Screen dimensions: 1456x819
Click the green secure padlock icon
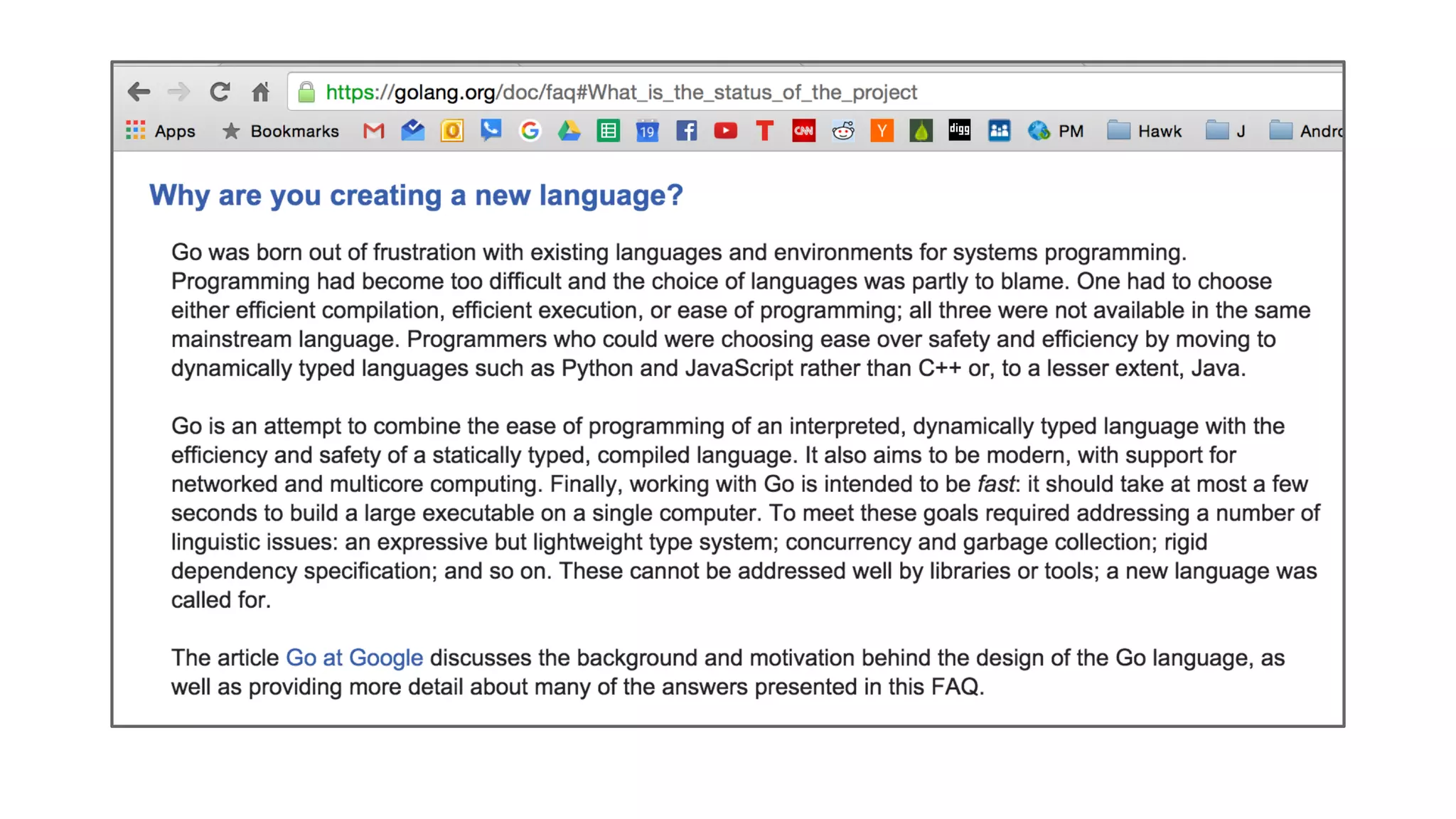pyautogui.click(x=306, y=92)
